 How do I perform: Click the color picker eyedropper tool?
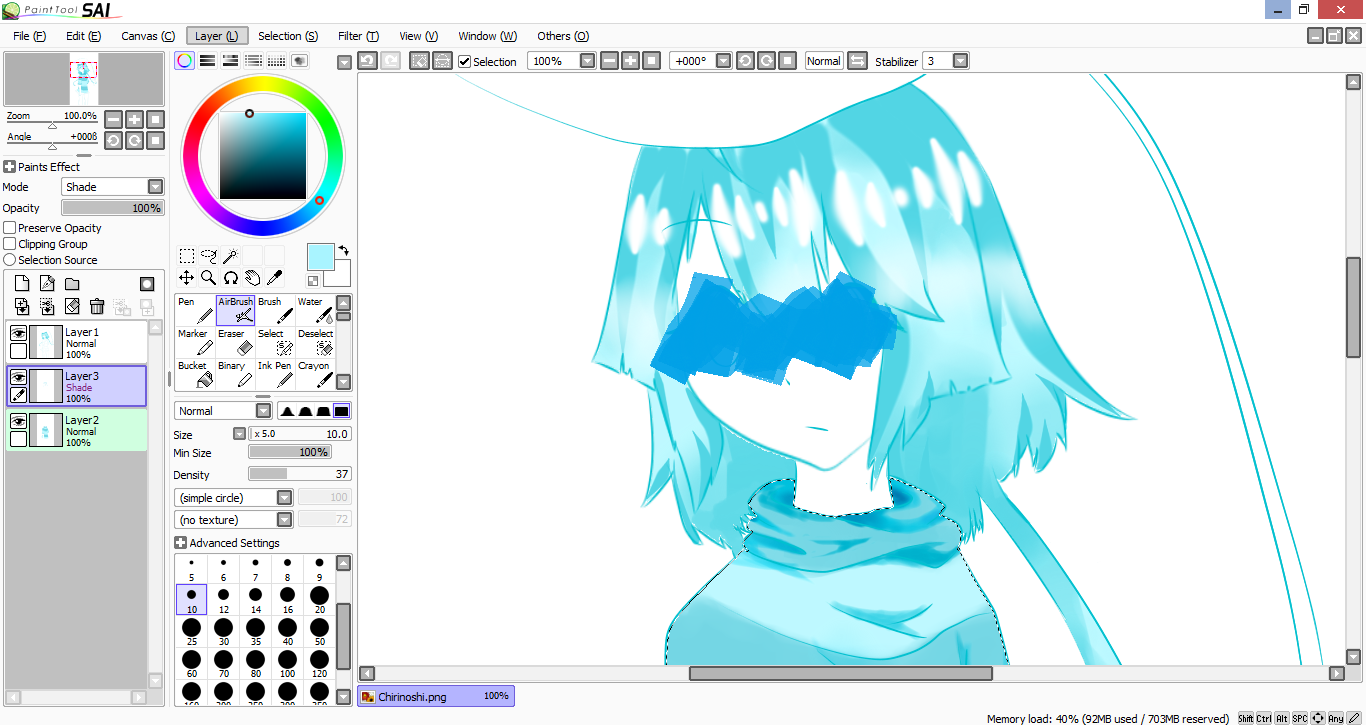pos(274,277)
